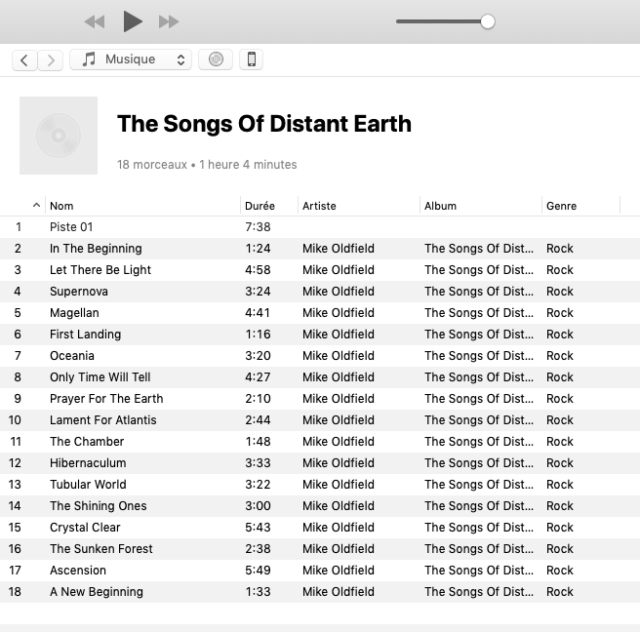Click the 18 morceaux summary text
Image resolution: width=640 pixels, height=632 pixels.
[207, 165]
